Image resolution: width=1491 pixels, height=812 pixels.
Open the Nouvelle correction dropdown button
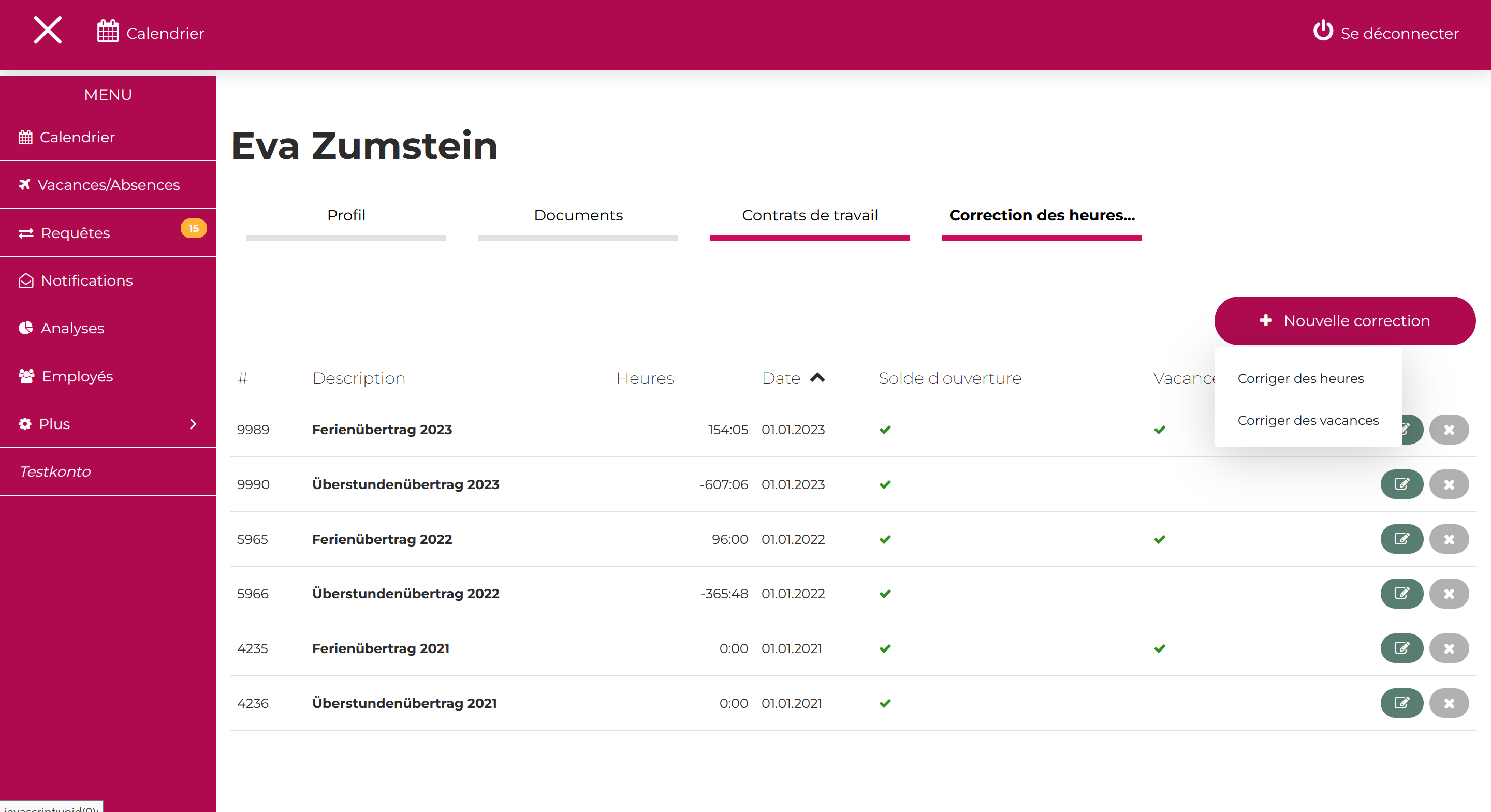(1344, 321)
